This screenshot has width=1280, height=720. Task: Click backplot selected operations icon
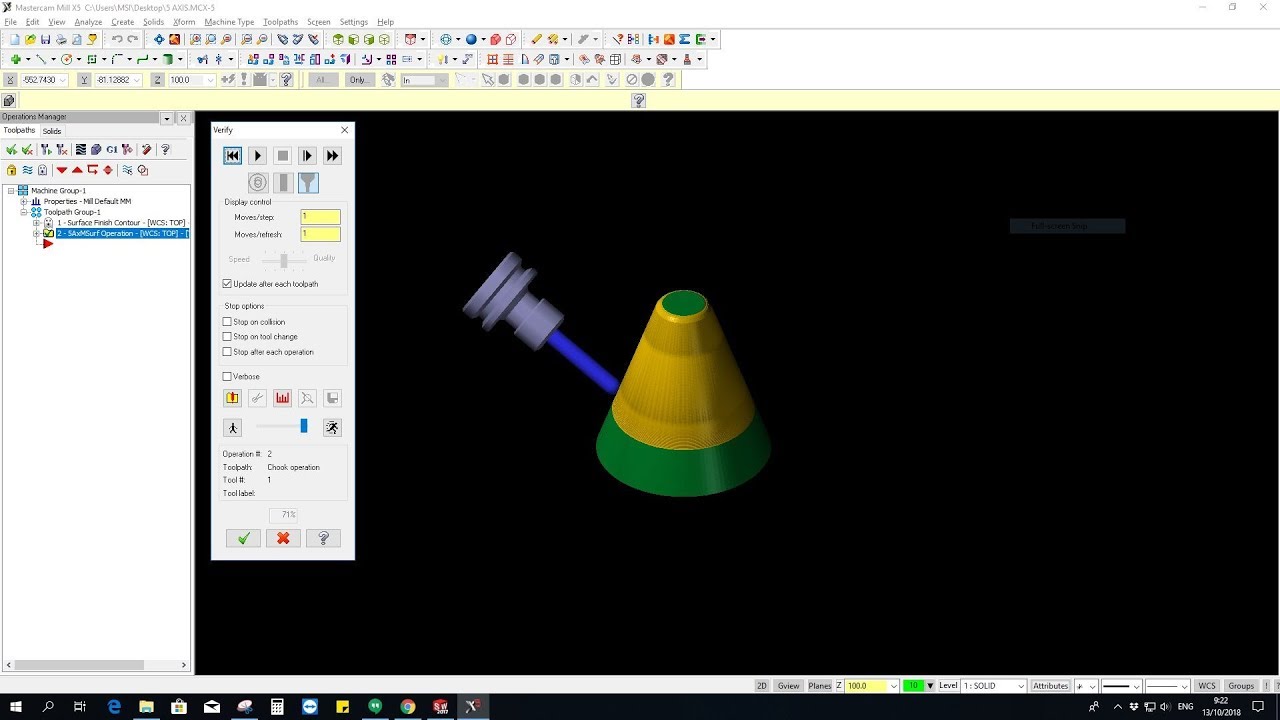tap(81, 150)
